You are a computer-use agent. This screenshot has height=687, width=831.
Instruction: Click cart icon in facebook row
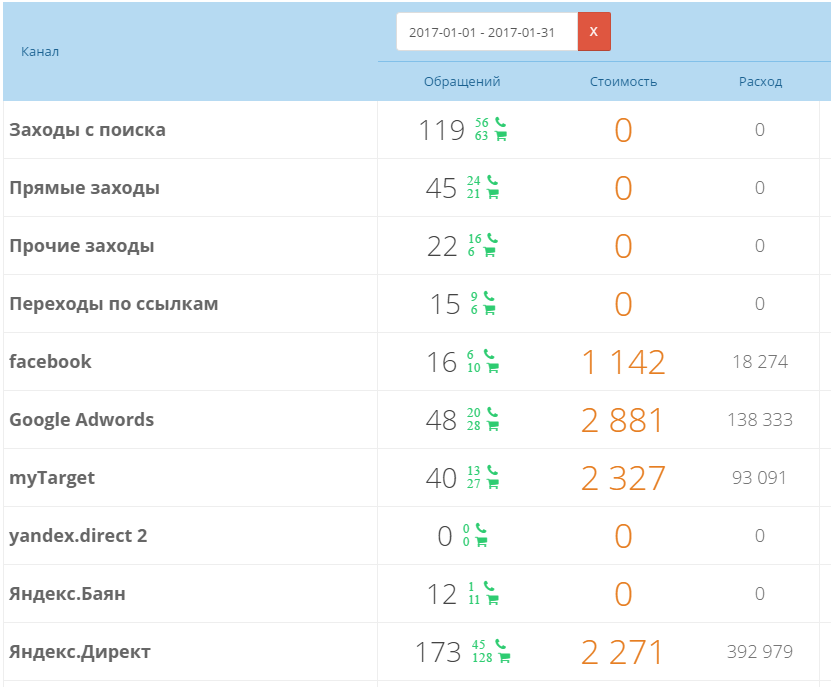click(492, 367)
